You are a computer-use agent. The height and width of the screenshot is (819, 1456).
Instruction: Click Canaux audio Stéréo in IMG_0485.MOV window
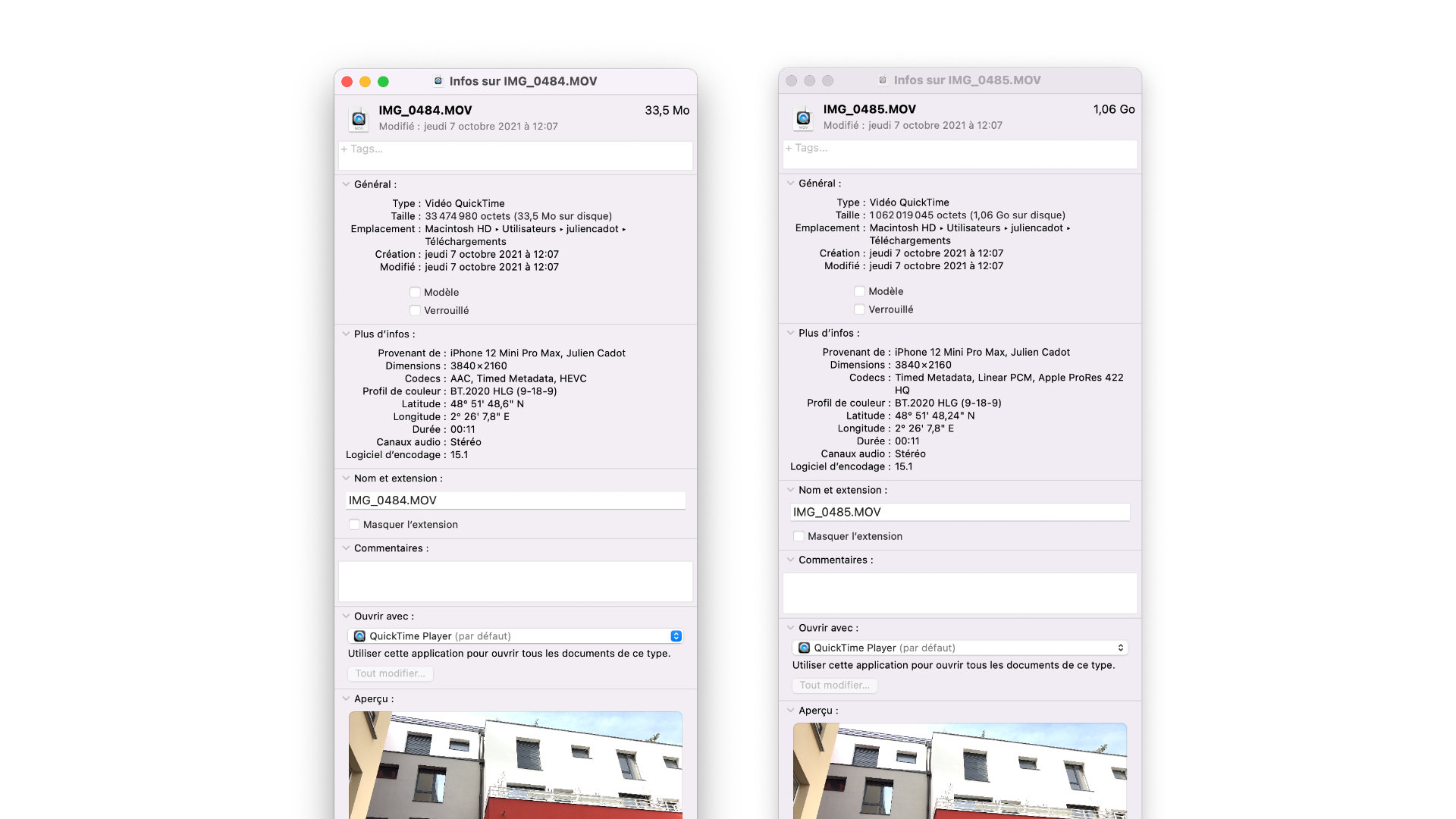[x=910, y=454]
